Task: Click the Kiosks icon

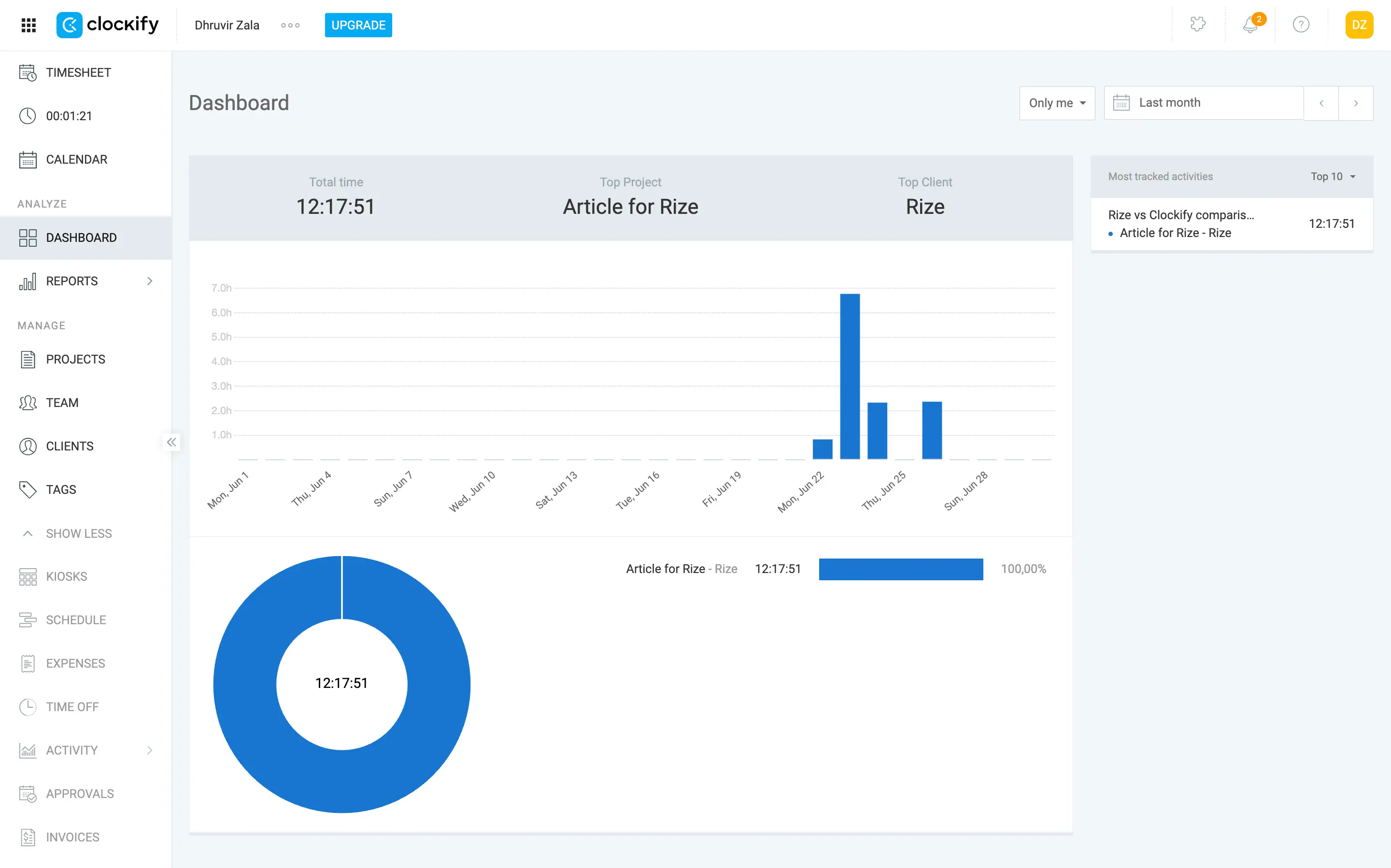Action: [28, 577]
